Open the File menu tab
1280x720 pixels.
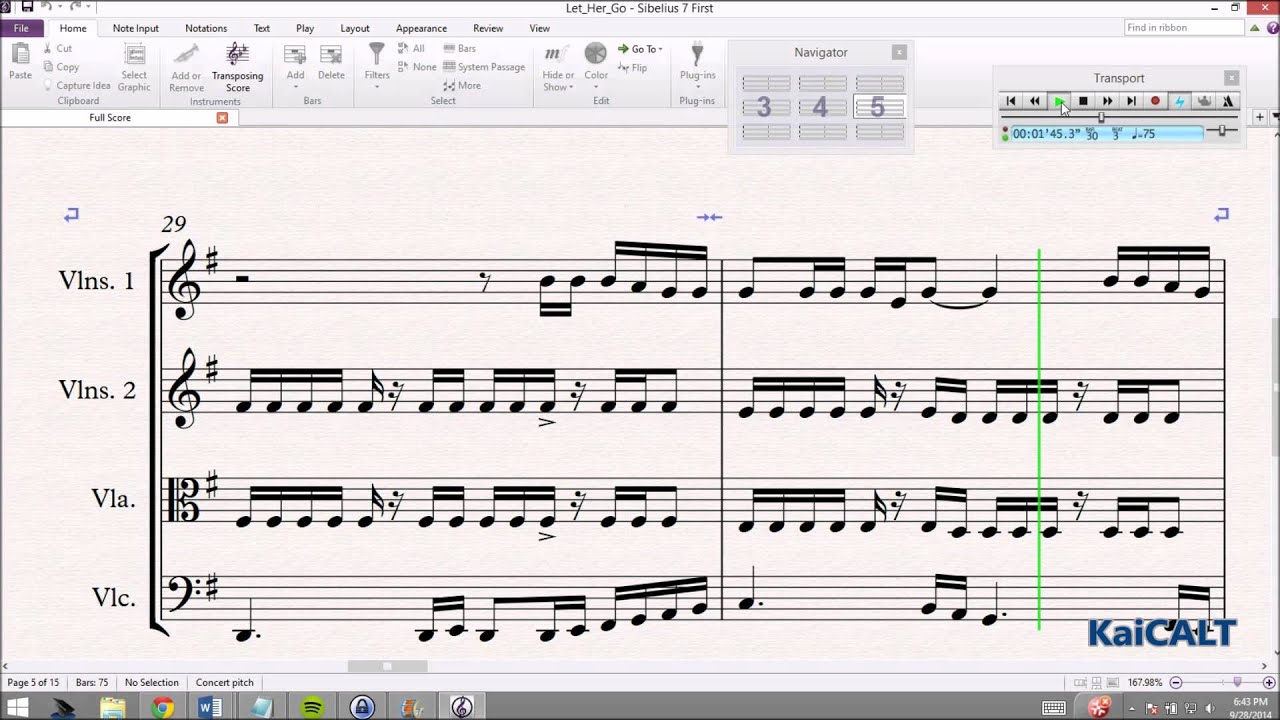click(x=21, y=28)
